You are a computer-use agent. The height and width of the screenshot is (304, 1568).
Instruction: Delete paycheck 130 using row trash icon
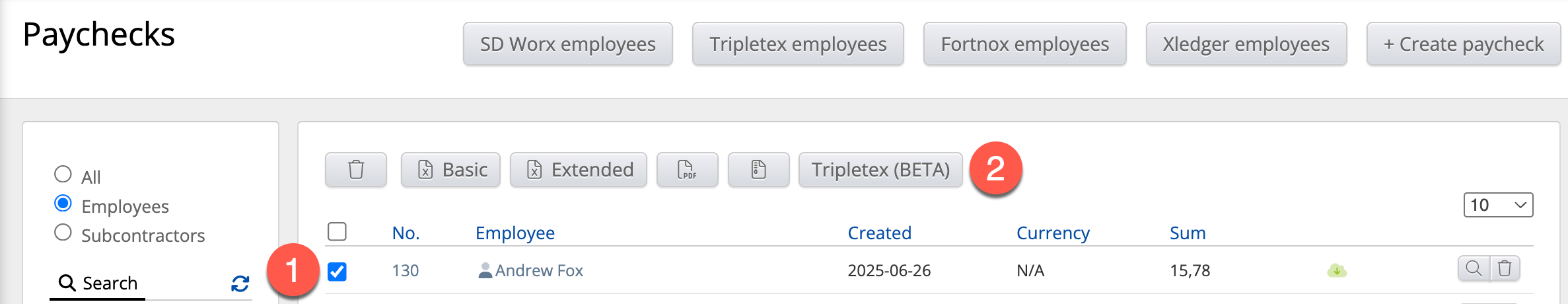click(x=1505, y=268)
